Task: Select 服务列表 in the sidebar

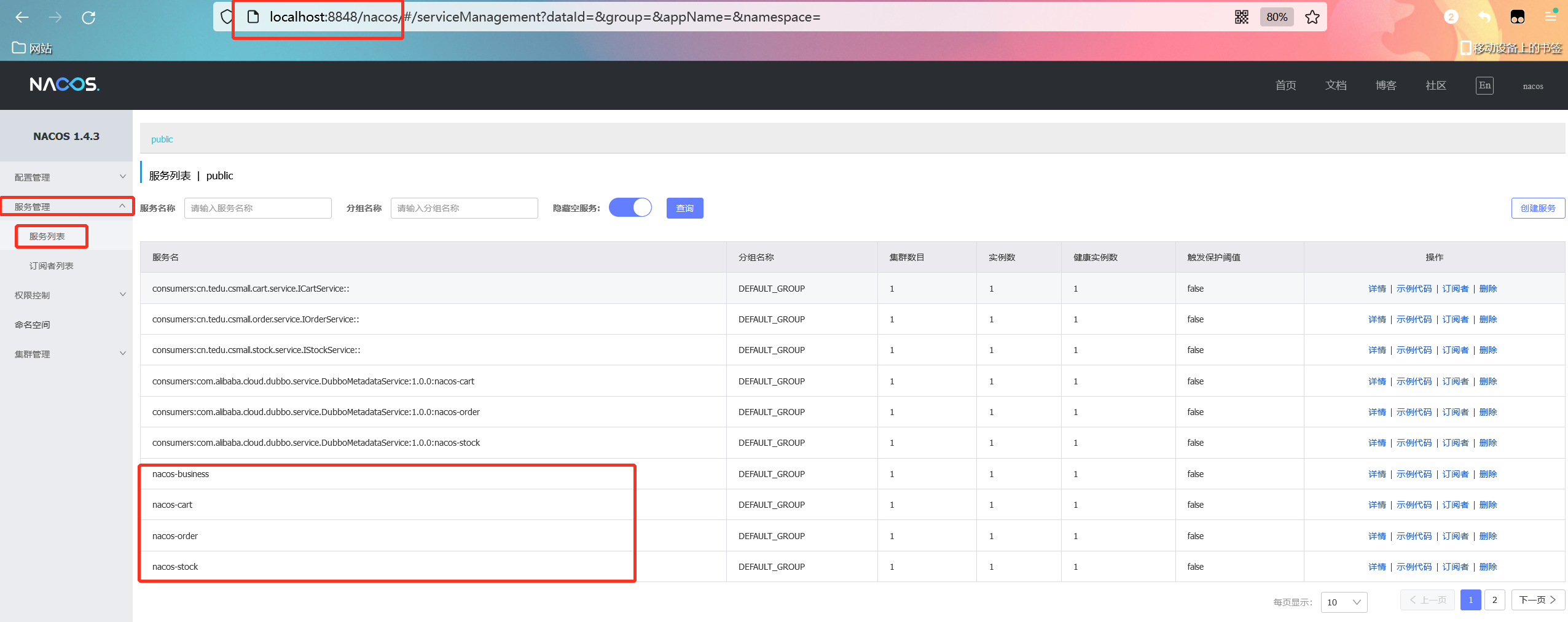Action: pyautogui.click(x=47, y=236)
